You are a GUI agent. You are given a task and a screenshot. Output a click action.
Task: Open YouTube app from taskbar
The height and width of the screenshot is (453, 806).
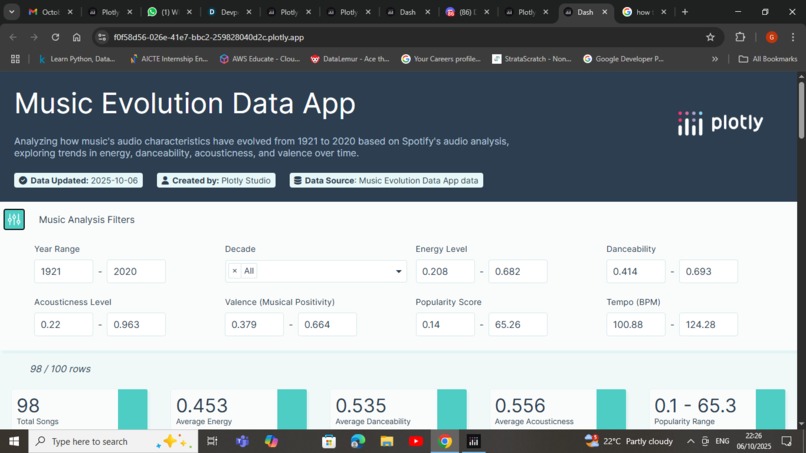click(415, 441)
